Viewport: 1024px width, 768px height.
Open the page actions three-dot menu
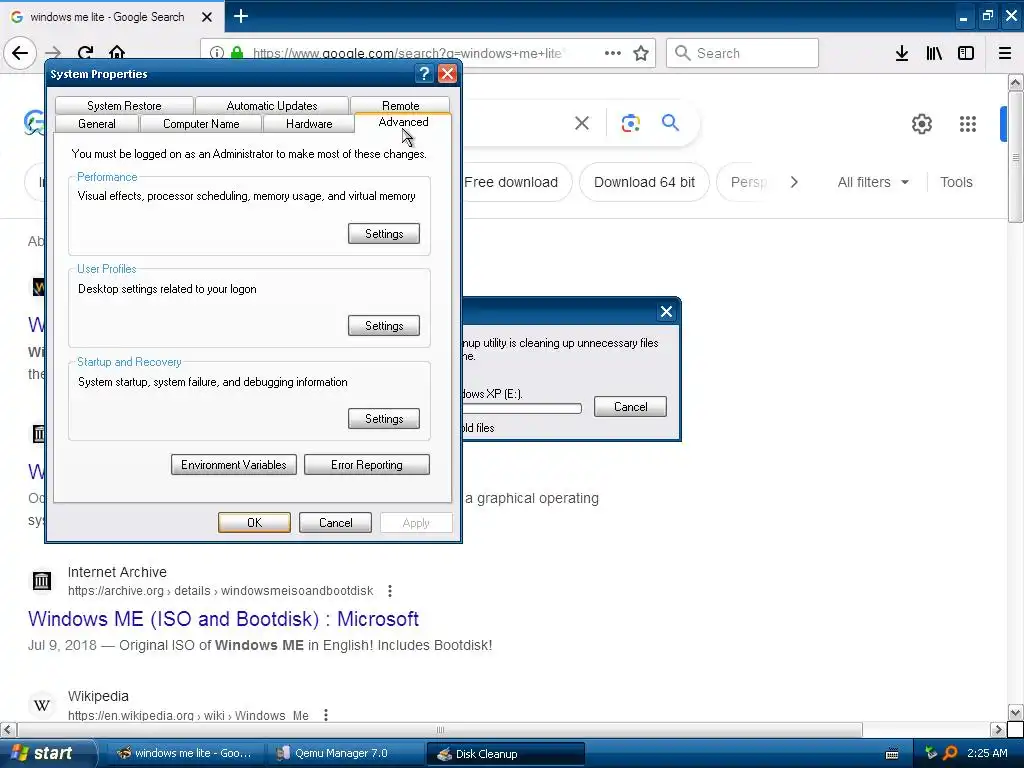click(613, 53)
